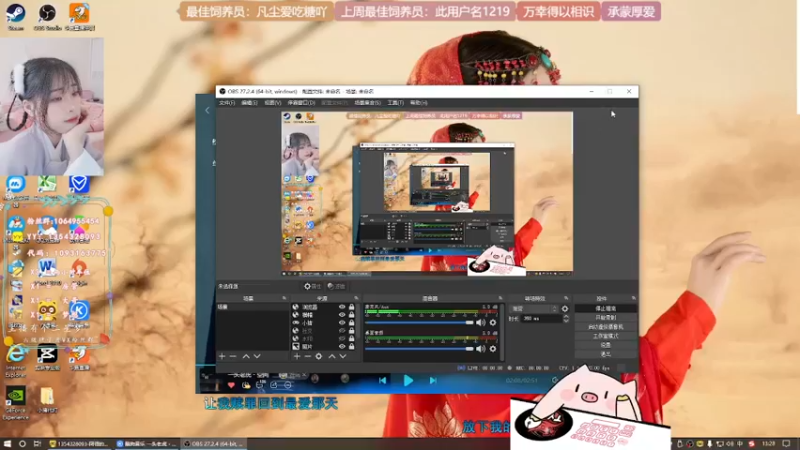Click the 停止推流 button

tap(606, 309)
